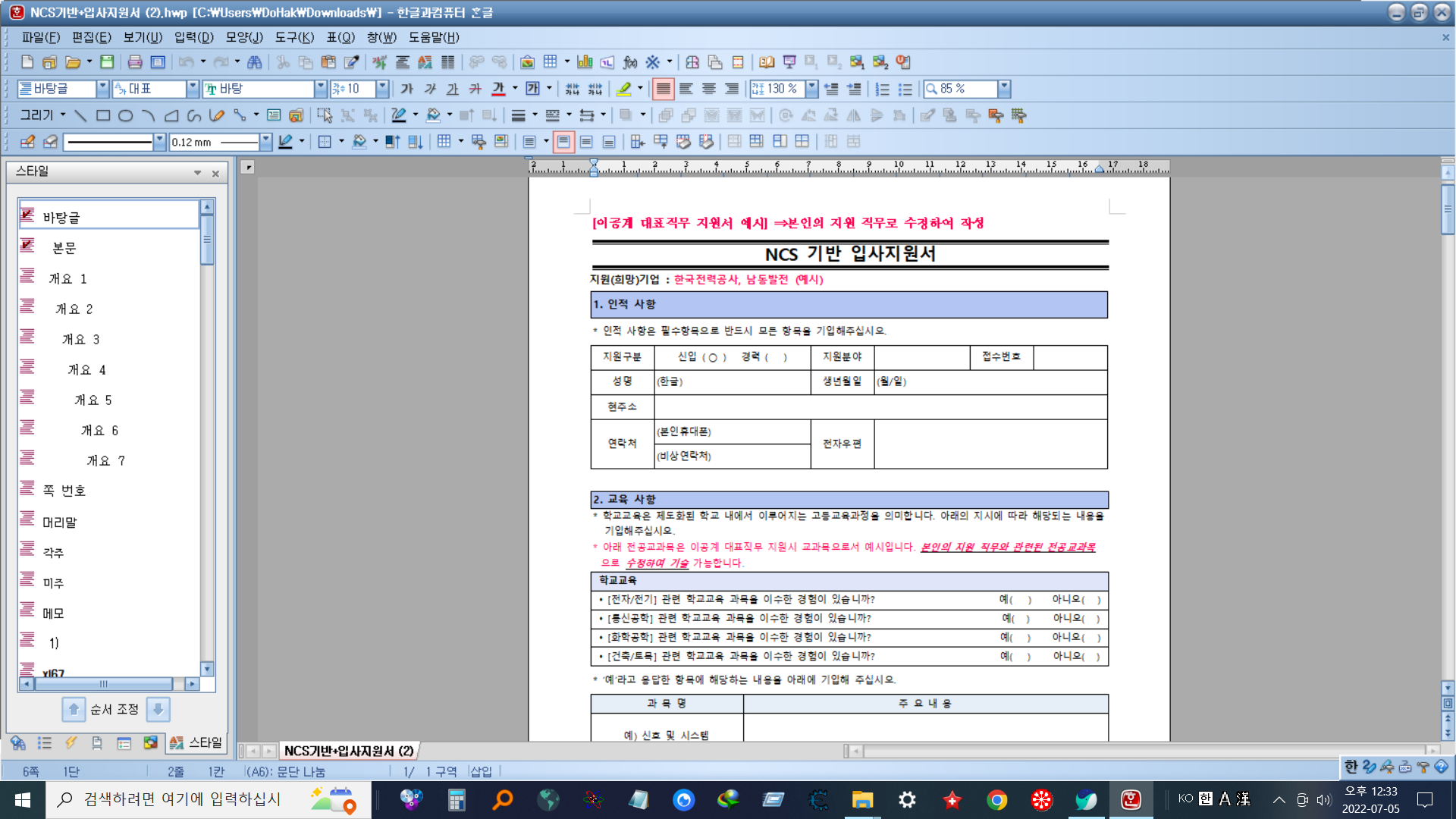Screen dimensions: 1456x819
Task: Open Find with the binoculars icon
Action: pyautogui.click(x=255, y=62)
